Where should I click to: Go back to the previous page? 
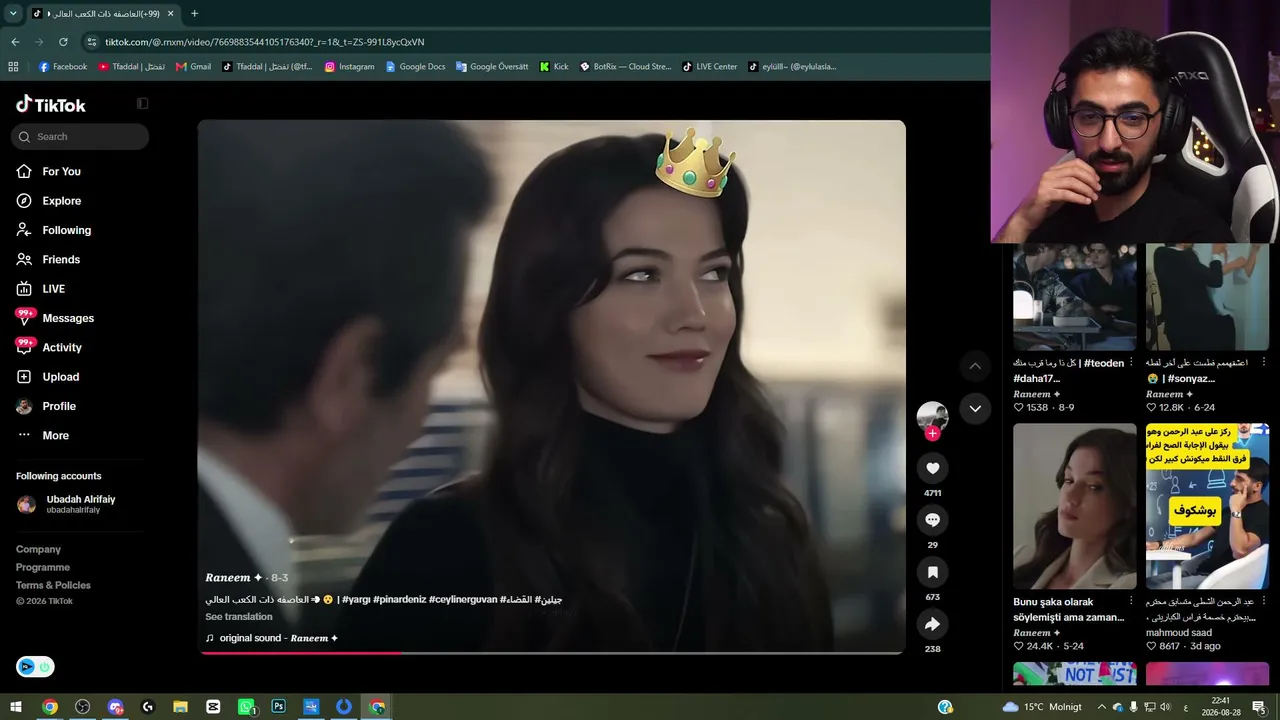pyautogui.click(x=15, y=42)
